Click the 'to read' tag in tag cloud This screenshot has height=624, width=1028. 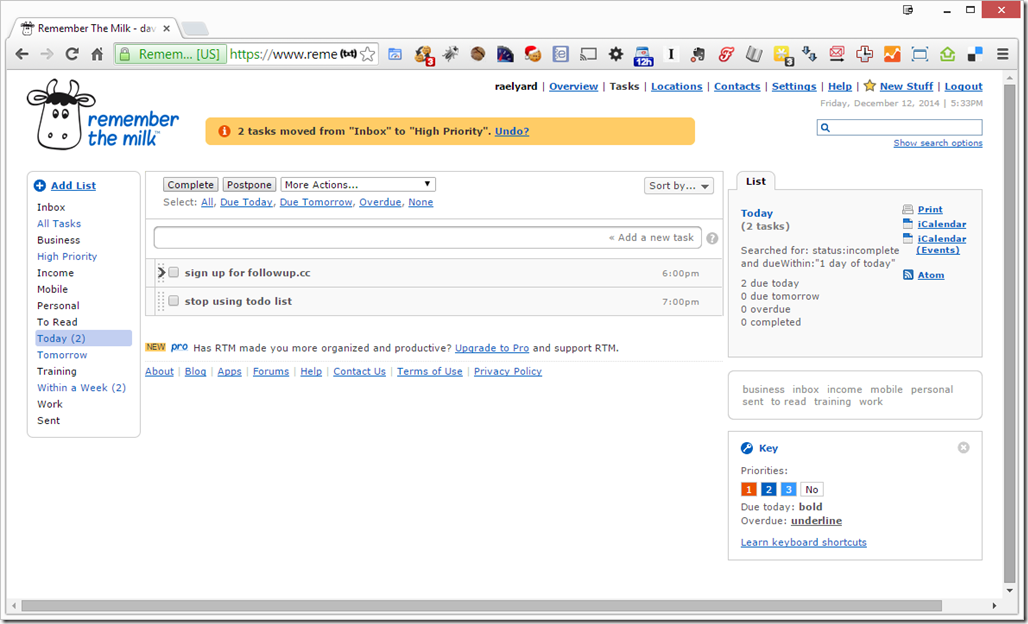[x=789, y=402]
